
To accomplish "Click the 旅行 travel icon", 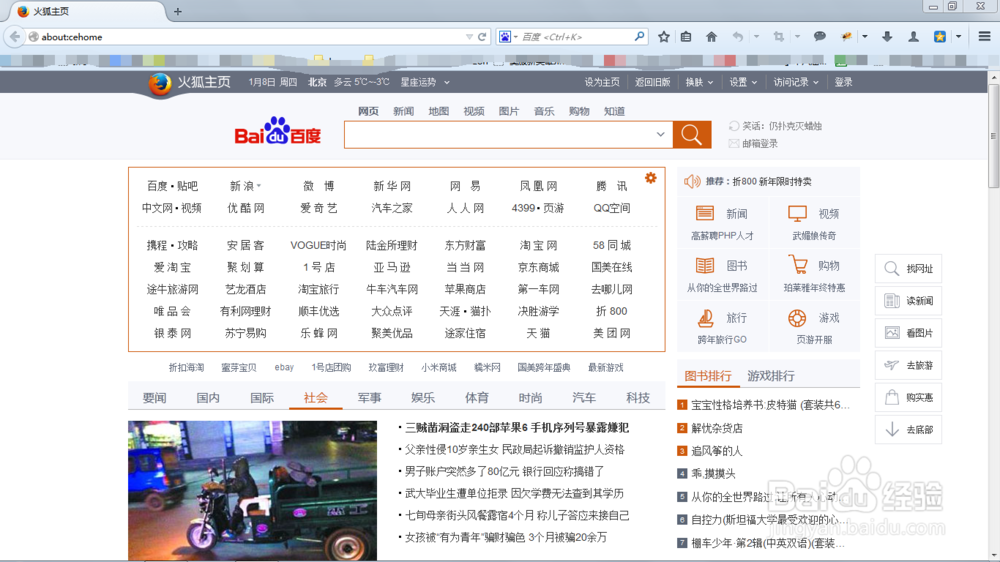I will tap(705, 317).
